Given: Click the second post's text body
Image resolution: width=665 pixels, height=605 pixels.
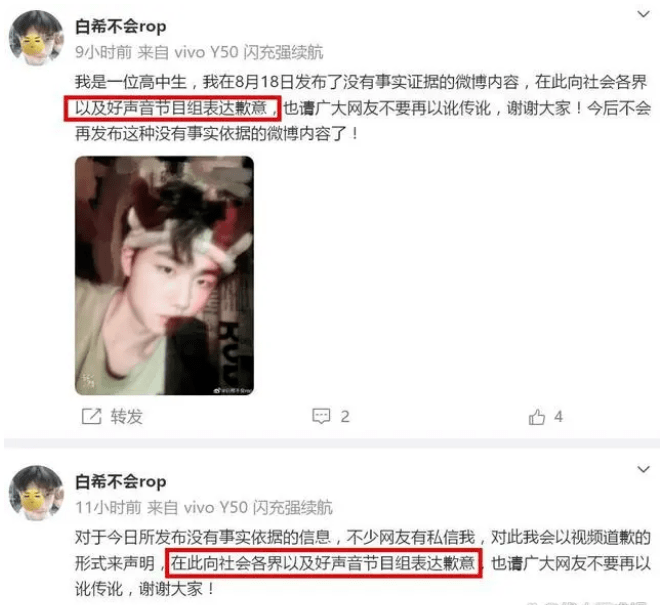Looking at the screenshot, I should point(363,563).
